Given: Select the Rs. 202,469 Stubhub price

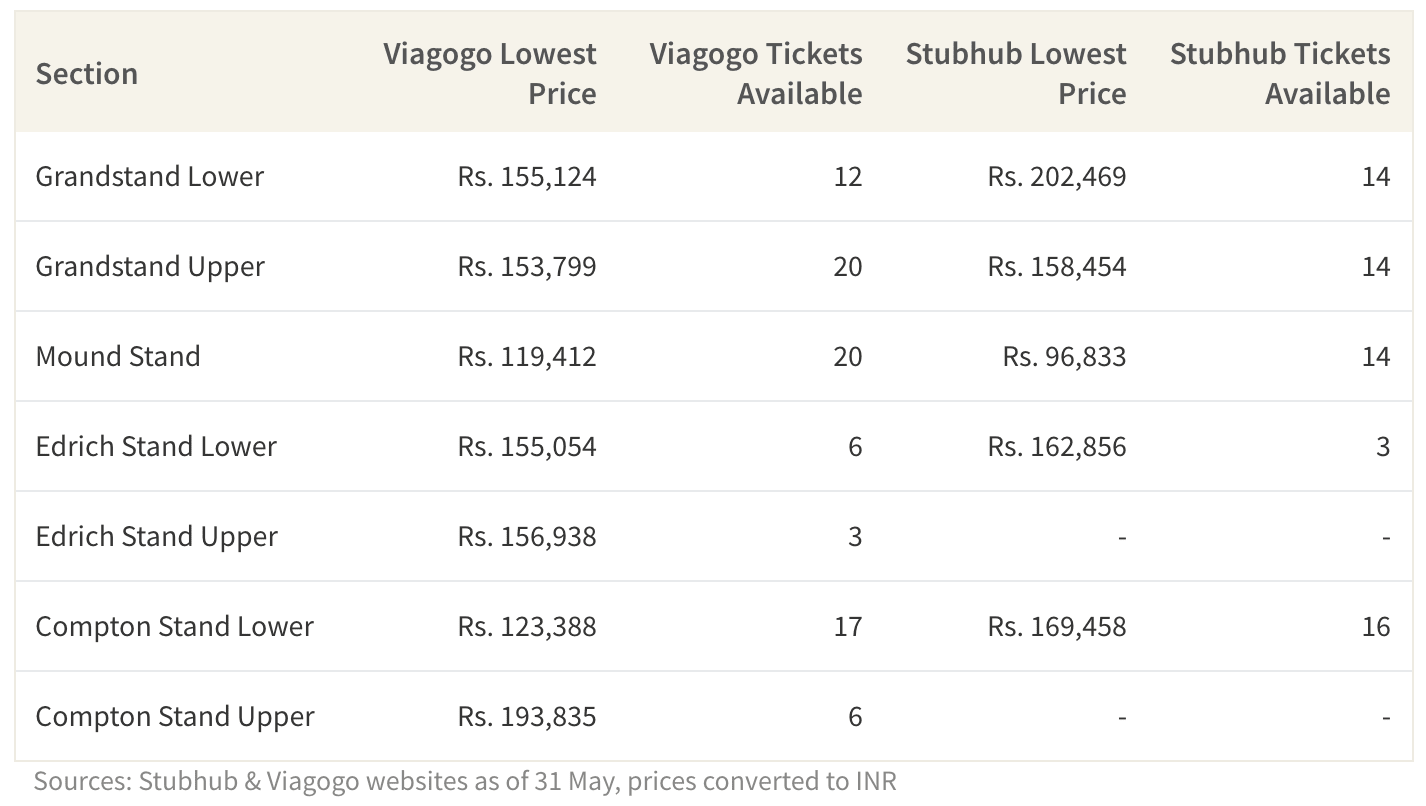Looking at the screenshot, I should (1057, 177).
